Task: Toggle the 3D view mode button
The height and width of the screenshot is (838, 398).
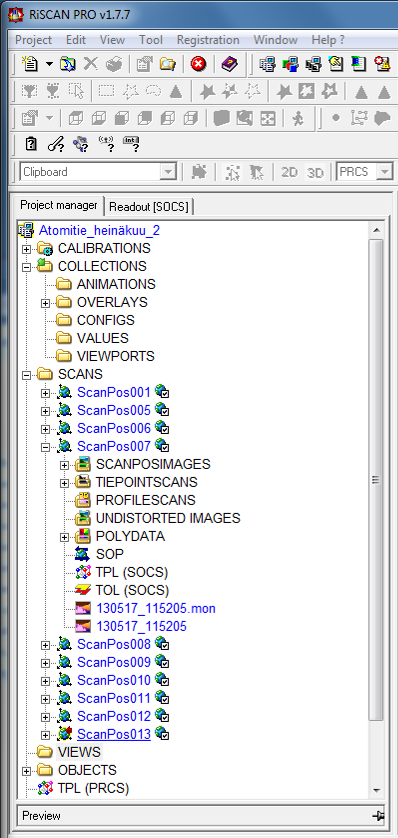Action: 316,172
